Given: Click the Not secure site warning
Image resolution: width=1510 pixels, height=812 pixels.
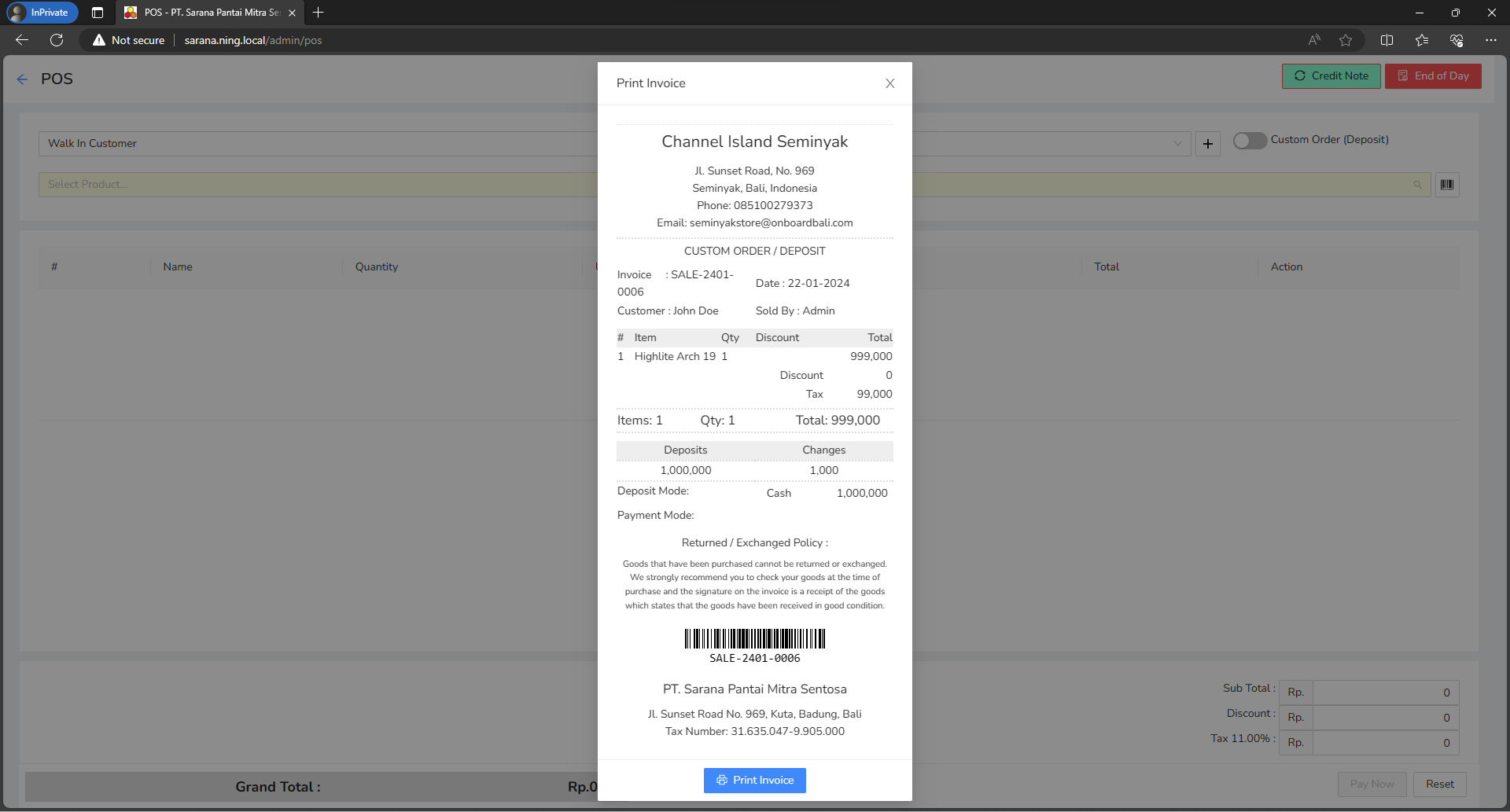Looking at the screenshot, I should point(129,40).
